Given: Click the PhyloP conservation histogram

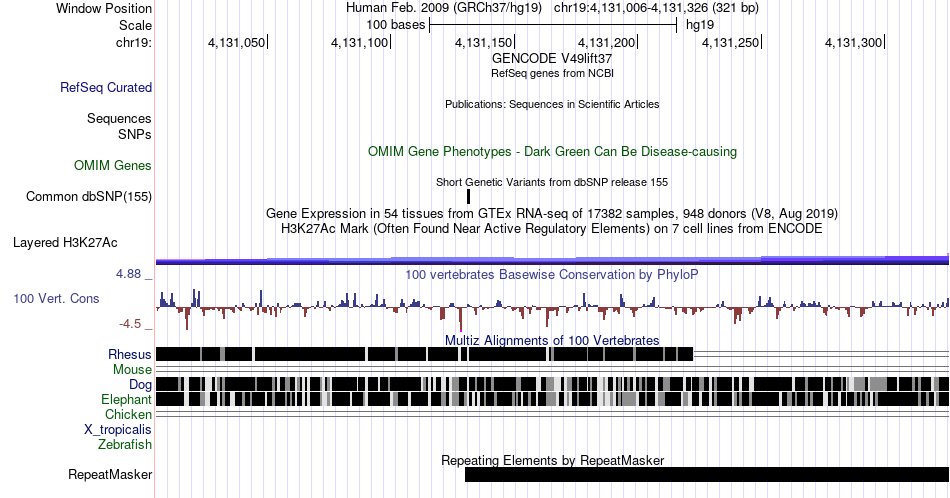Looking at the screenshot, I should click(x=552, y=308).
